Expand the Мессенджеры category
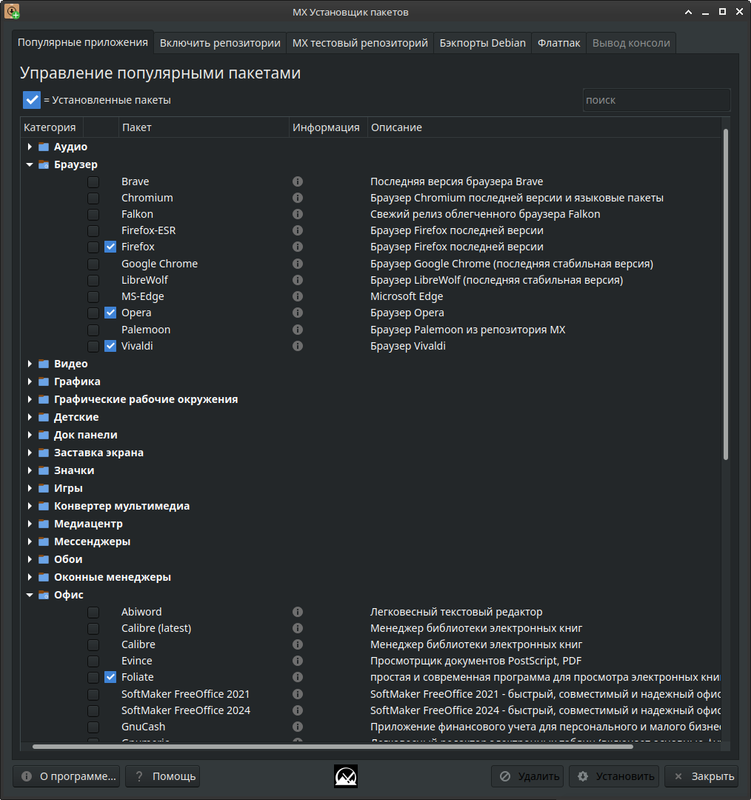Image resolution: width=751 pixels, height=800 pixels. coord(30,541)
